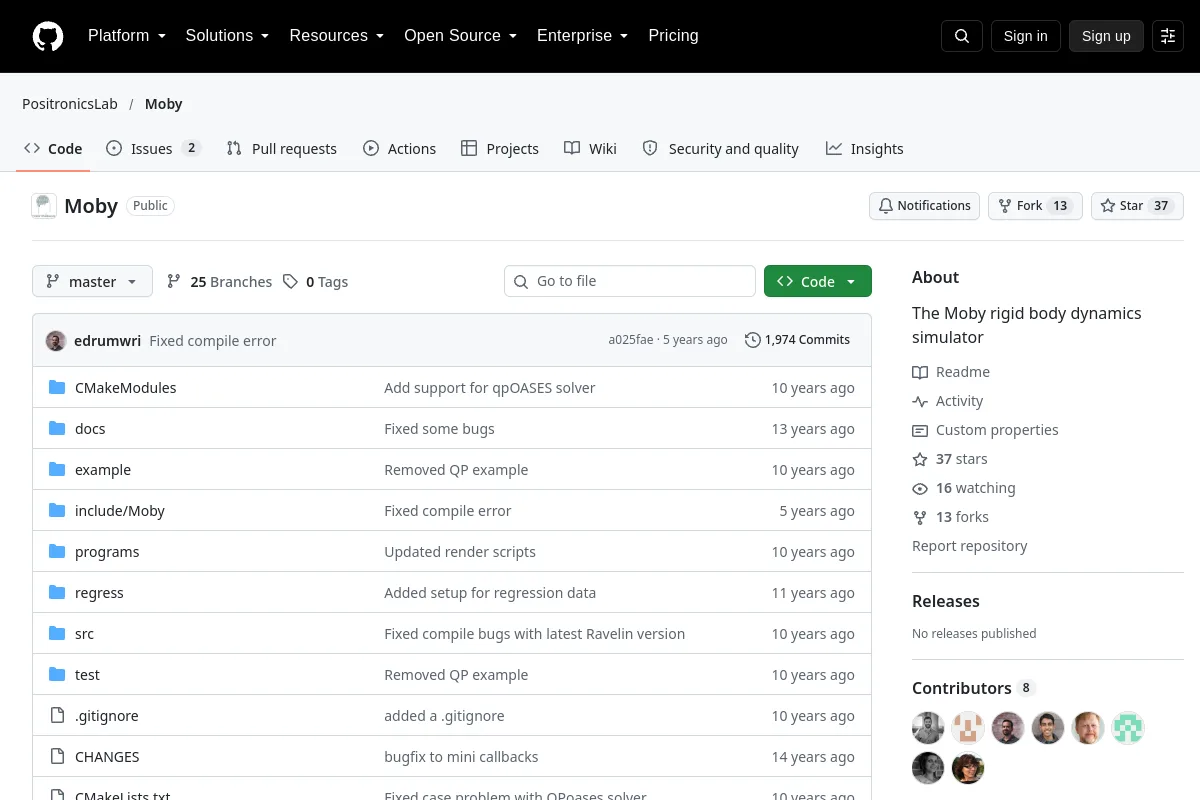Screen dimensions: 1200x800
Task: Click the Moby repository avatar image
Action: [44, 206]
